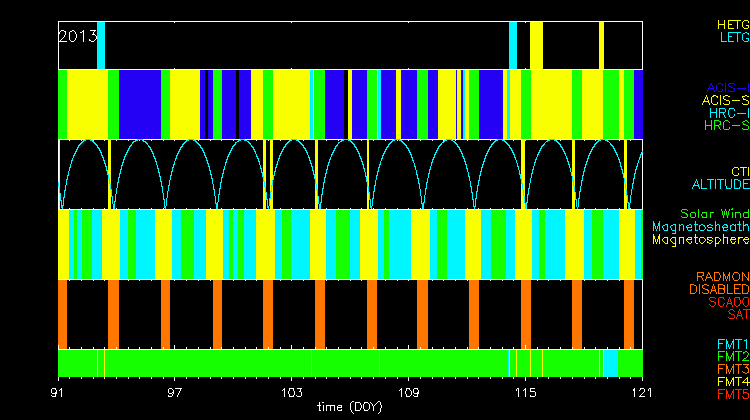Select the SCADO legend label
750x420 pixels.
coord(726,302)
